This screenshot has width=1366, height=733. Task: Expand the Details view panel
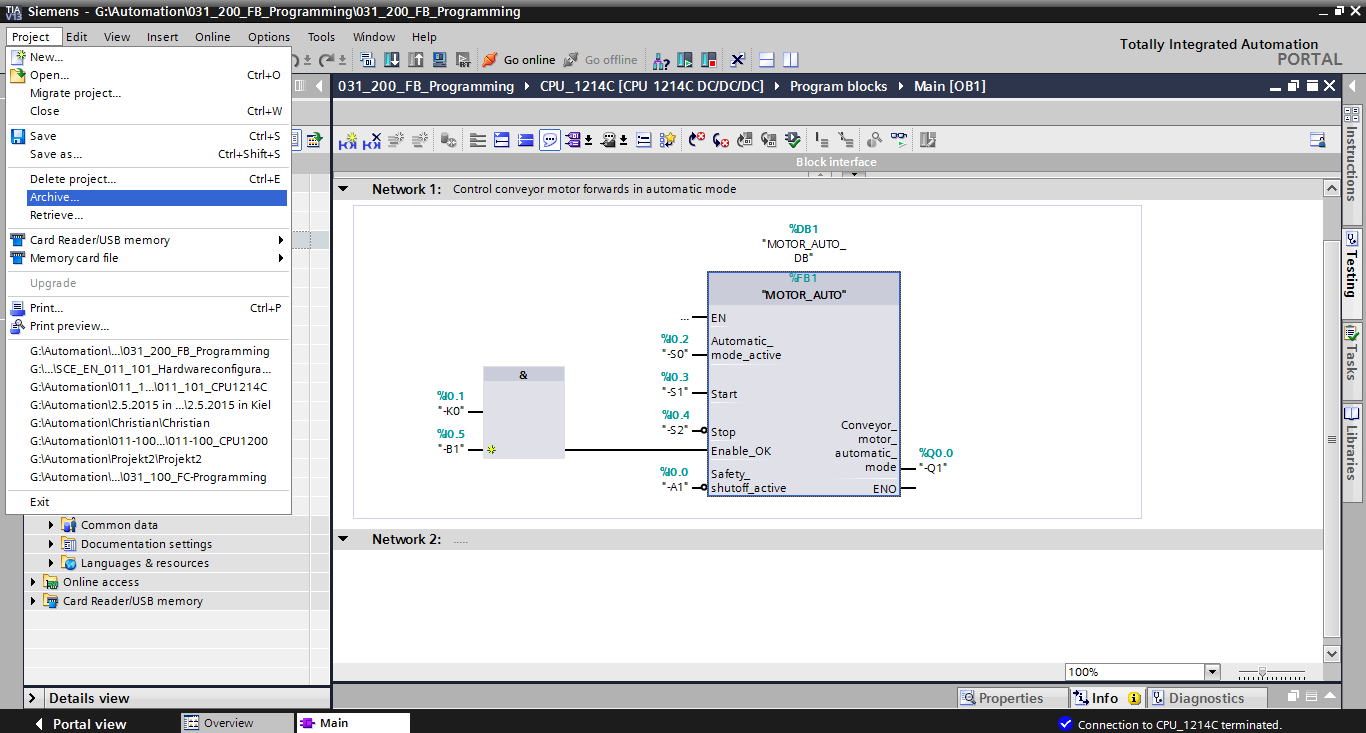33,698
